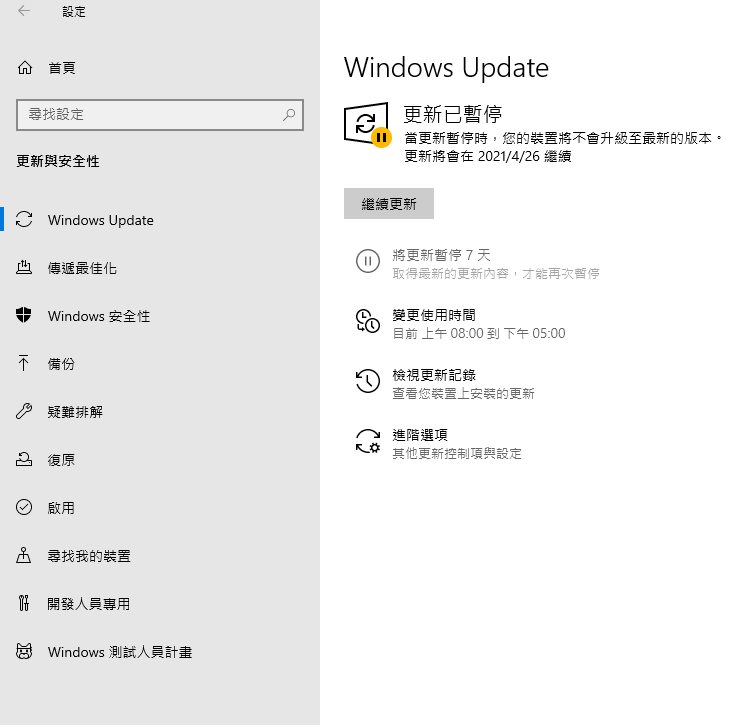Viewport: 751px width, 725px height.
Task: Open 開發人員專用 page
Action: tap(160, 603)
